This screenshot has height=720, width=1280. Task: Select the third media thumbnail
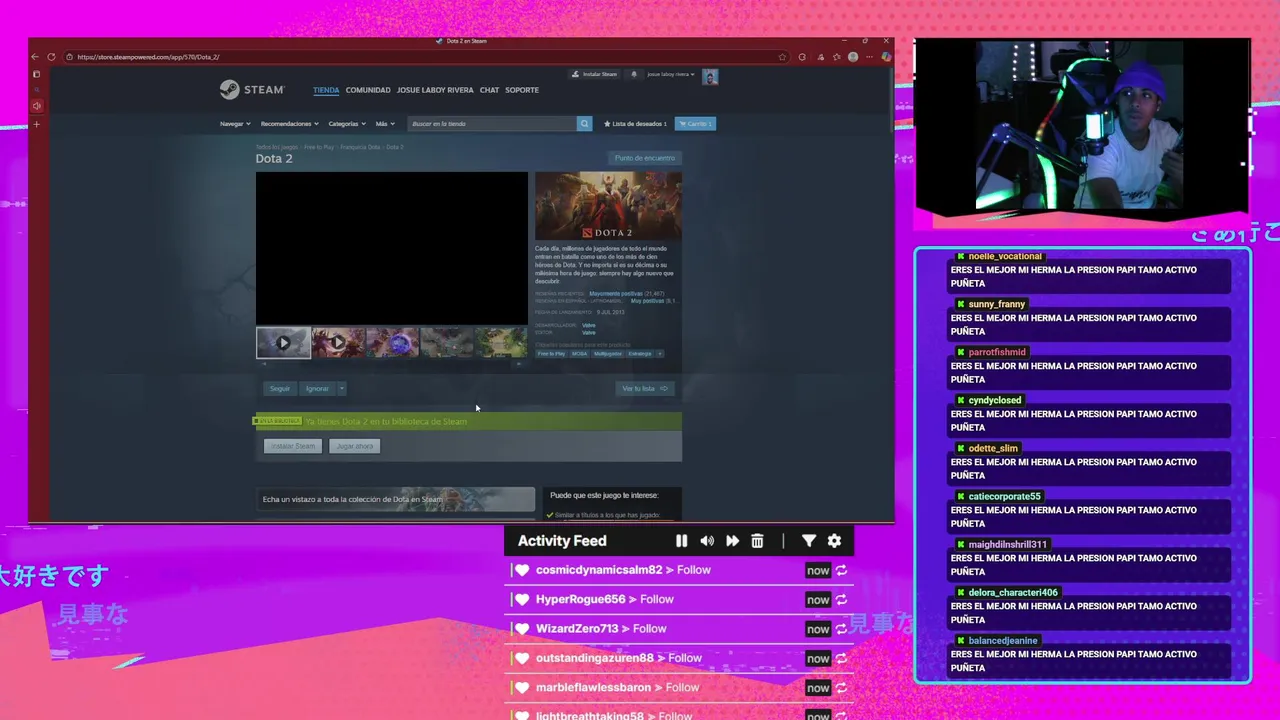(x=392, y=342)
